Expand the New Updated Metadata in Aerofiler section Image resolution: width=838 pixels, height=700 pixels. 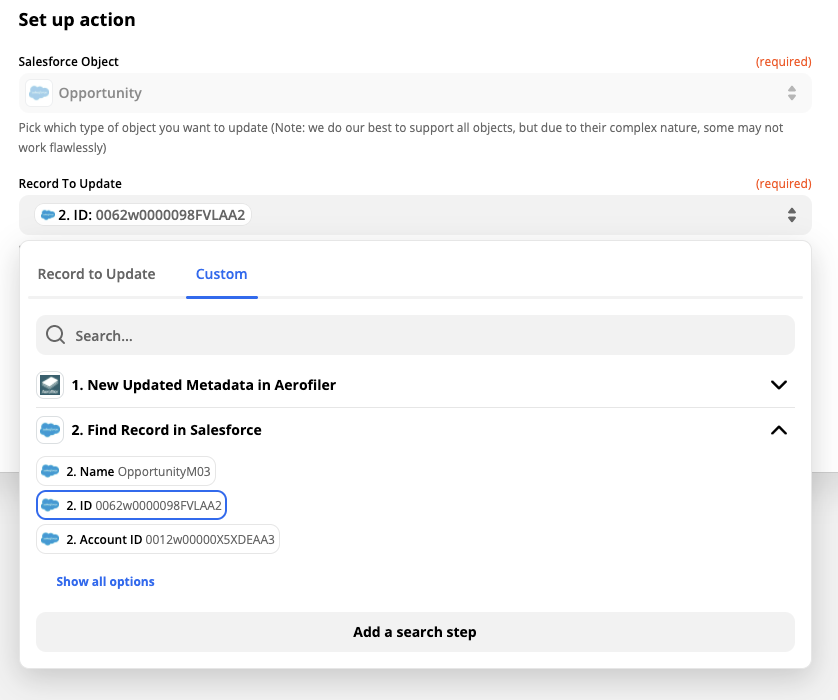tap(779, 385)
